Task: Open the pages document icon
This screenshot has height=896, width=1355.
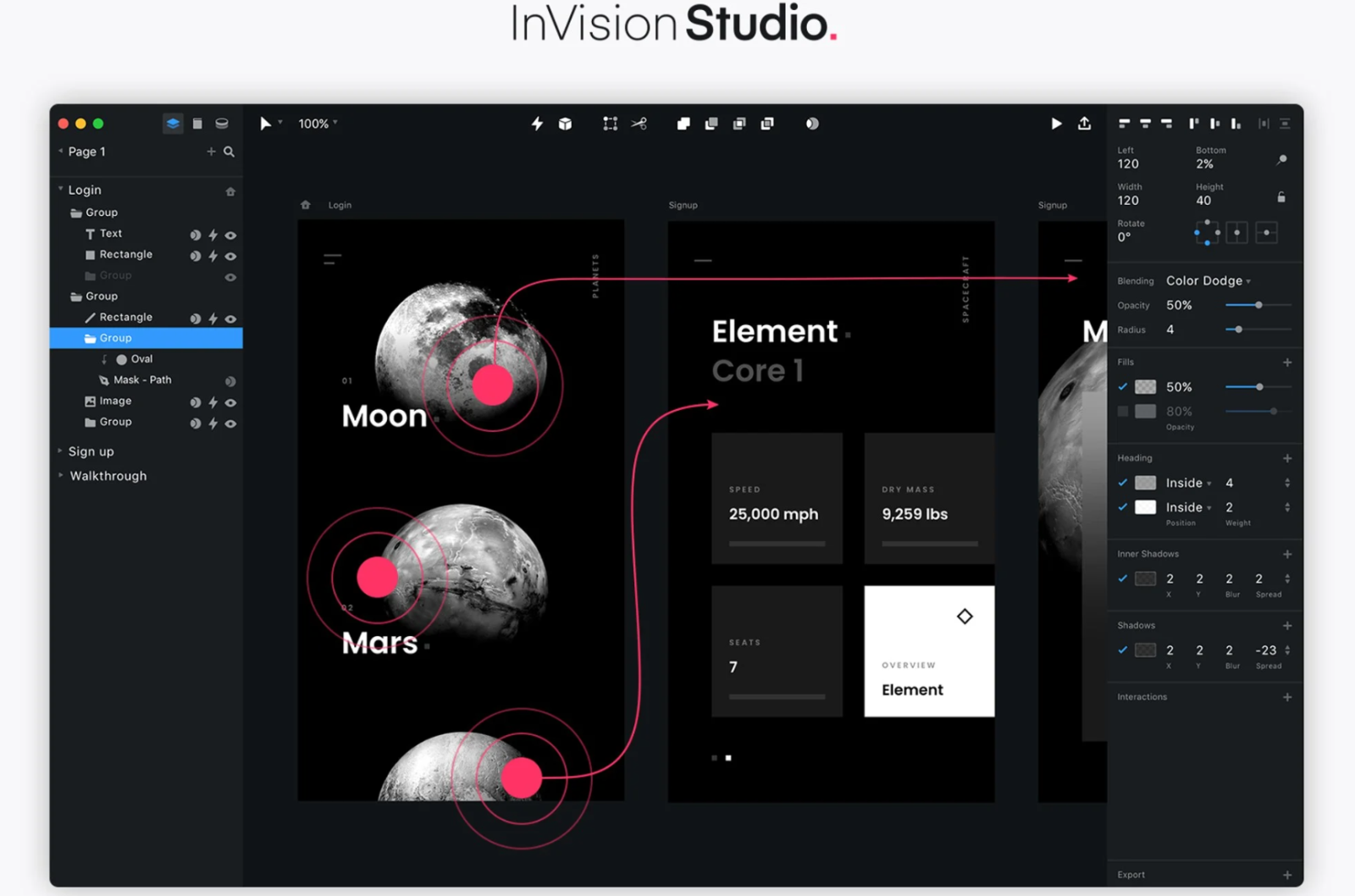Action: [x=197, y=124]
